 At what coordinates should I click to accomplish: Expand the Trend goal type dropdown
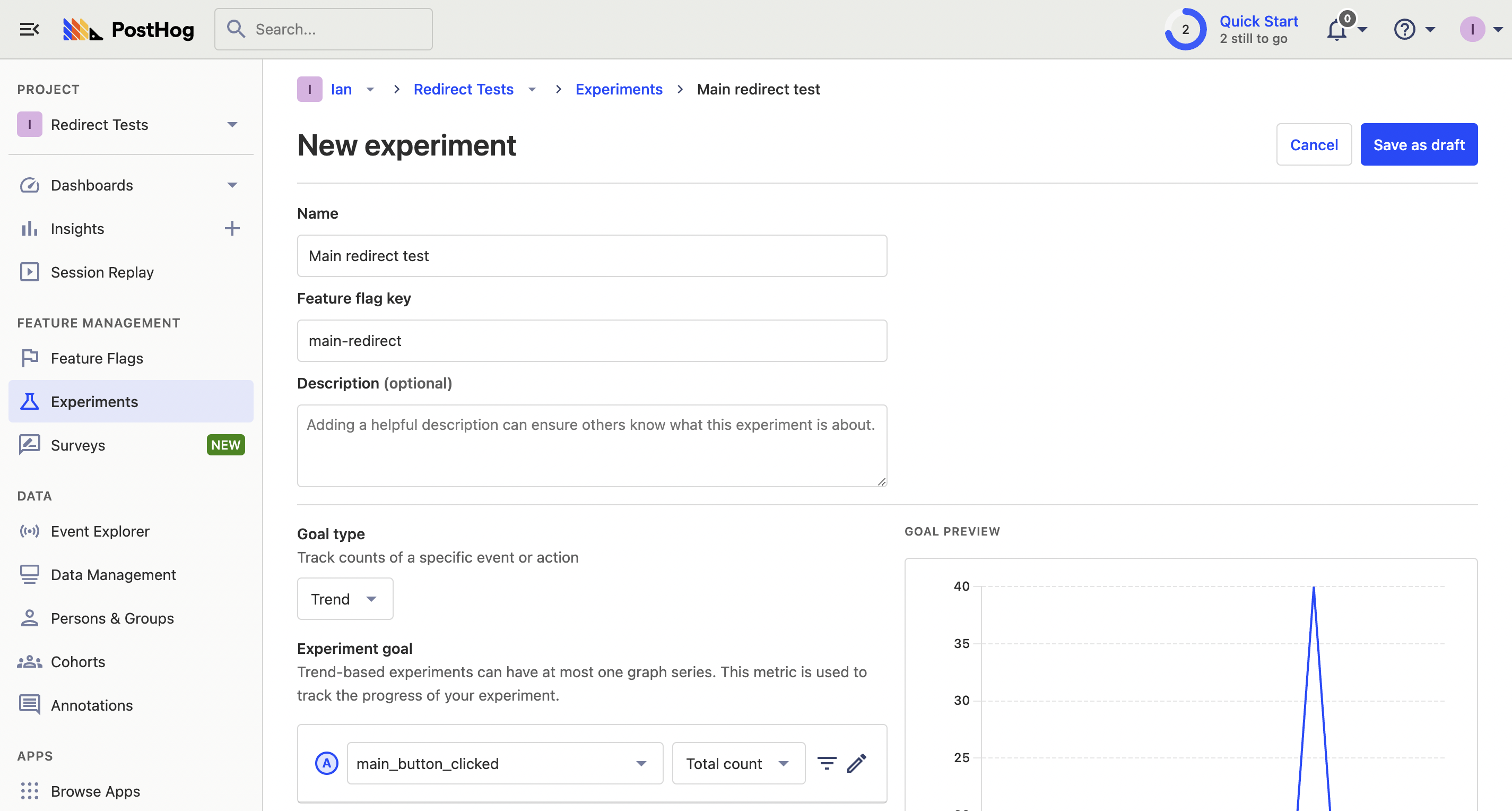point(344,598)
